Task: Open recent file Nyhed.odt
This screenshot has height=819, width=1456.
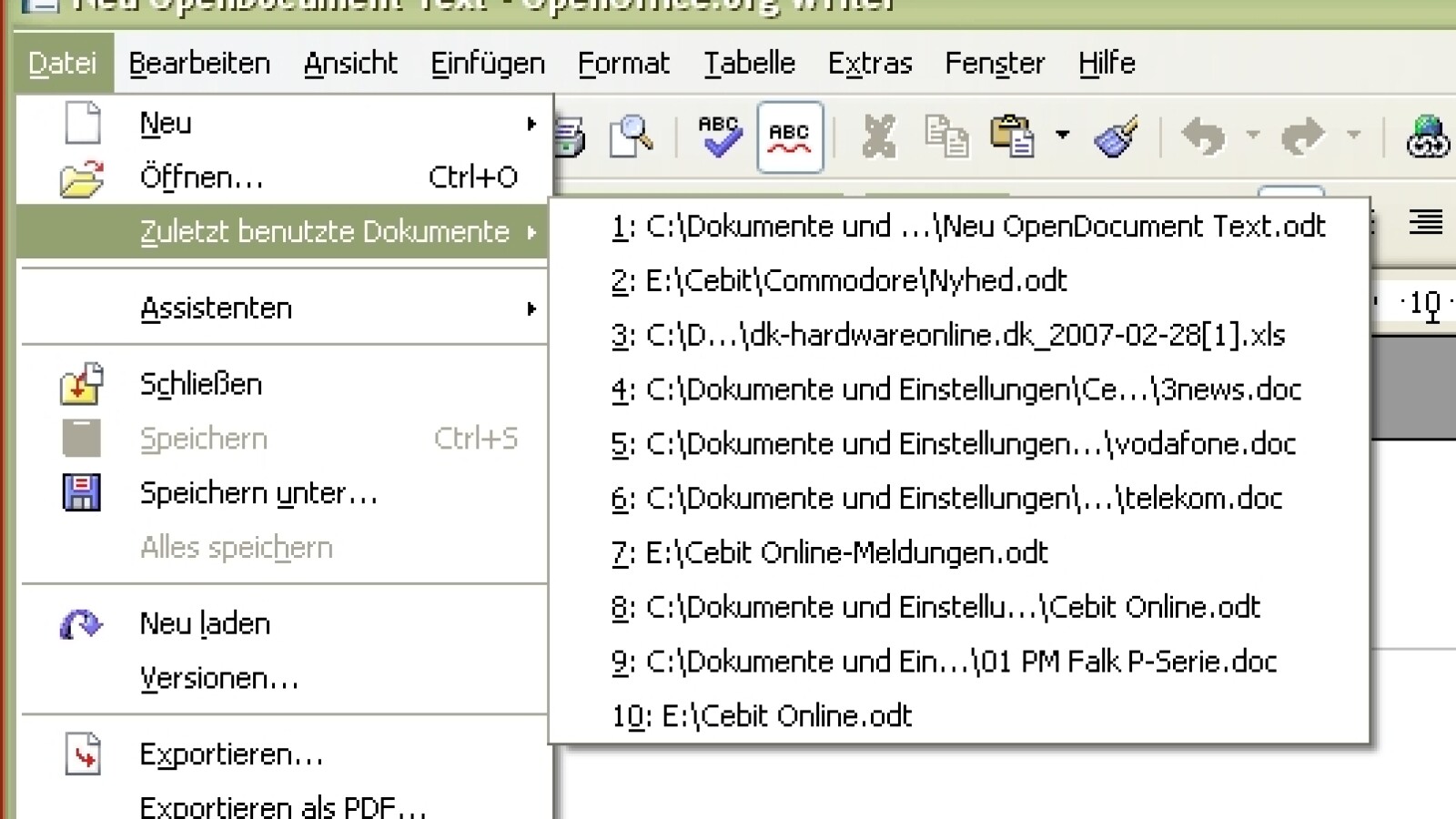Action: [839, 281]
